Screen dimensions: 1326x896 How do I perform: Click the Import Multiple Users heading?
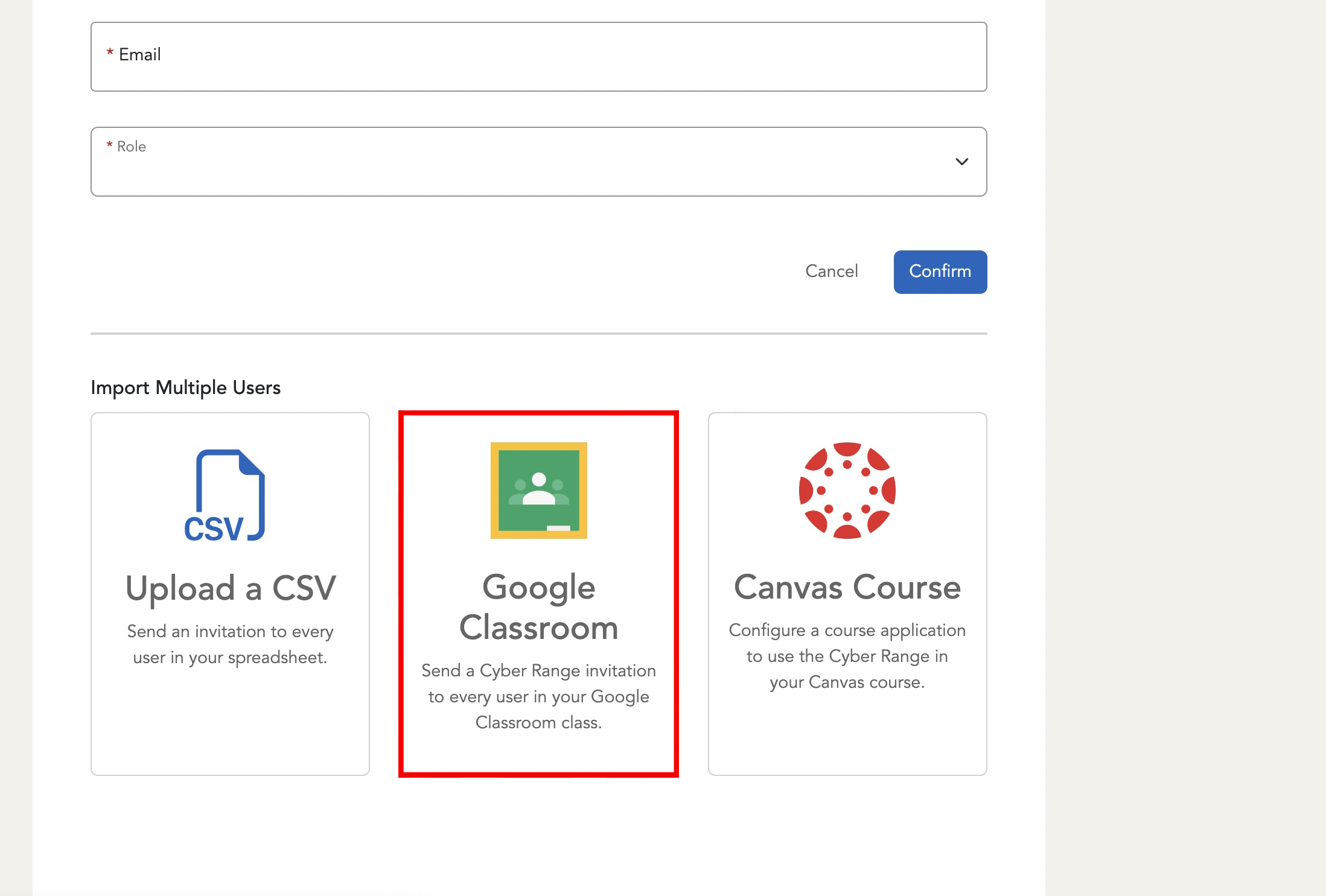coord(186,387)
